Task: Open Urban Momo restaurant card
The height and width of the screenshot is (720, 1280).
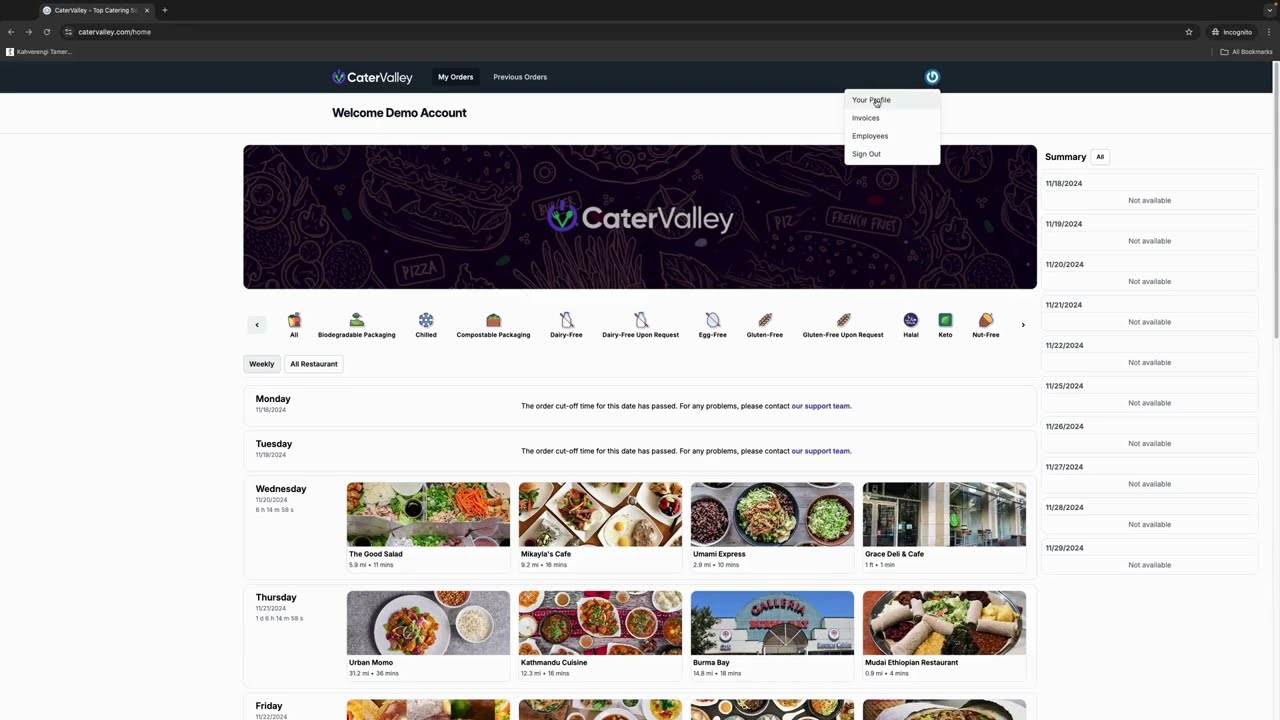Action: pos(428,635)
